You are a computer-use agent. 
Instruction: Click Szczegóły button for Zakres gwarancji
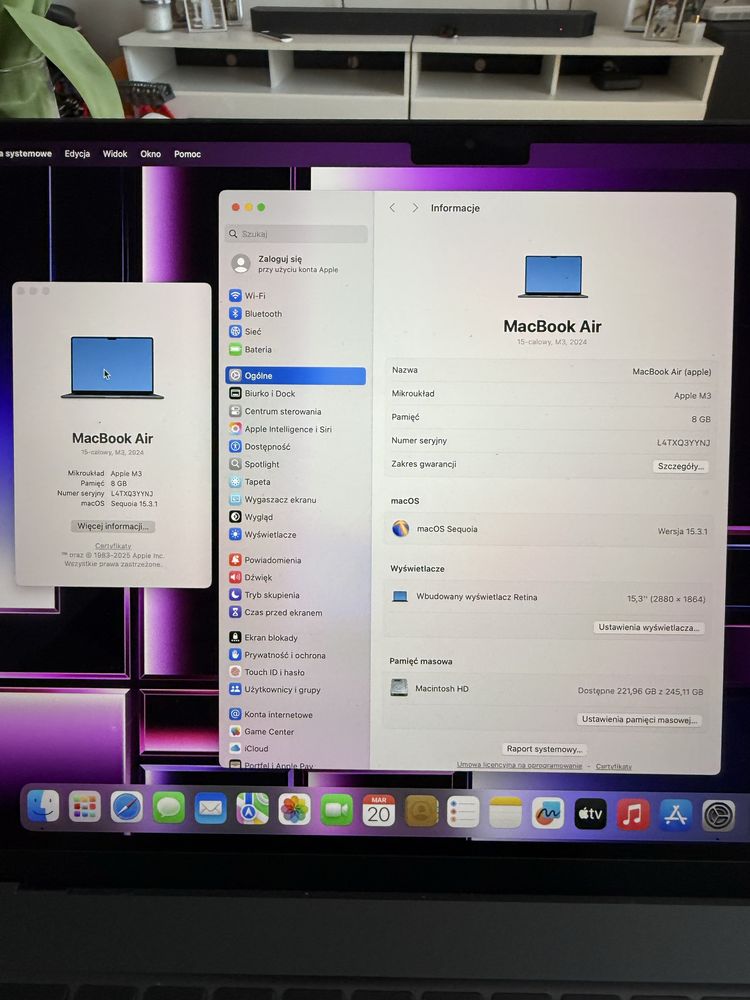(680, 466)
